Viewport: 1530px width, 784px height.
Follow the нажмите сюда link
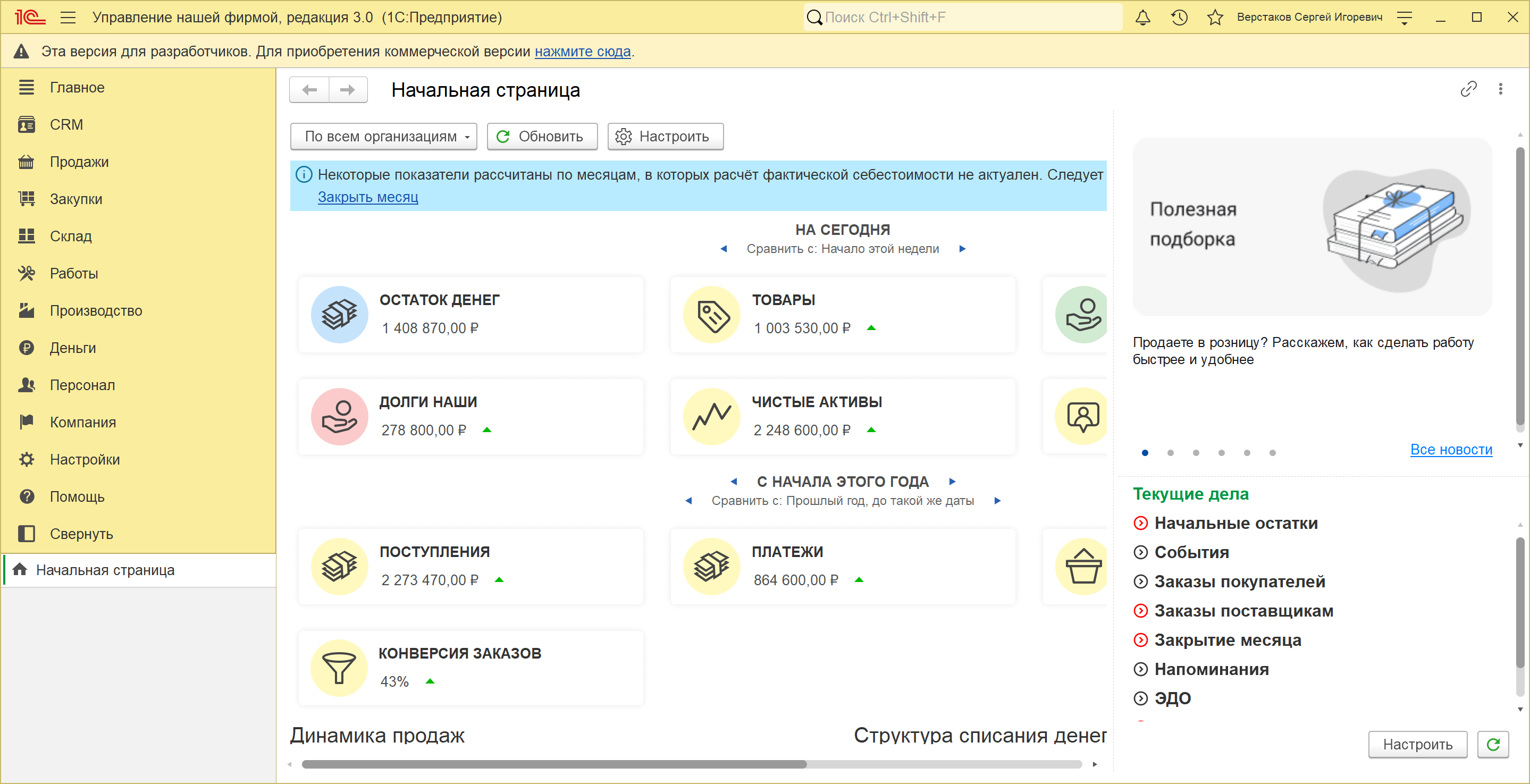point(583,52)
